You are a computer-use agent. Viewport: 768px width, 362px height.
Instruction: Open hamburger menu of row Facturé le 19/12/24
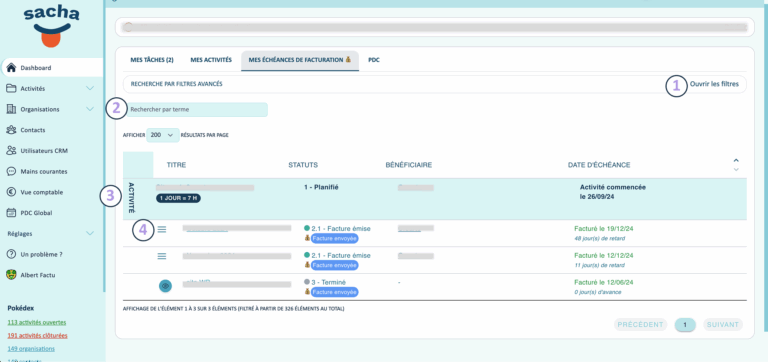[162, 229]
